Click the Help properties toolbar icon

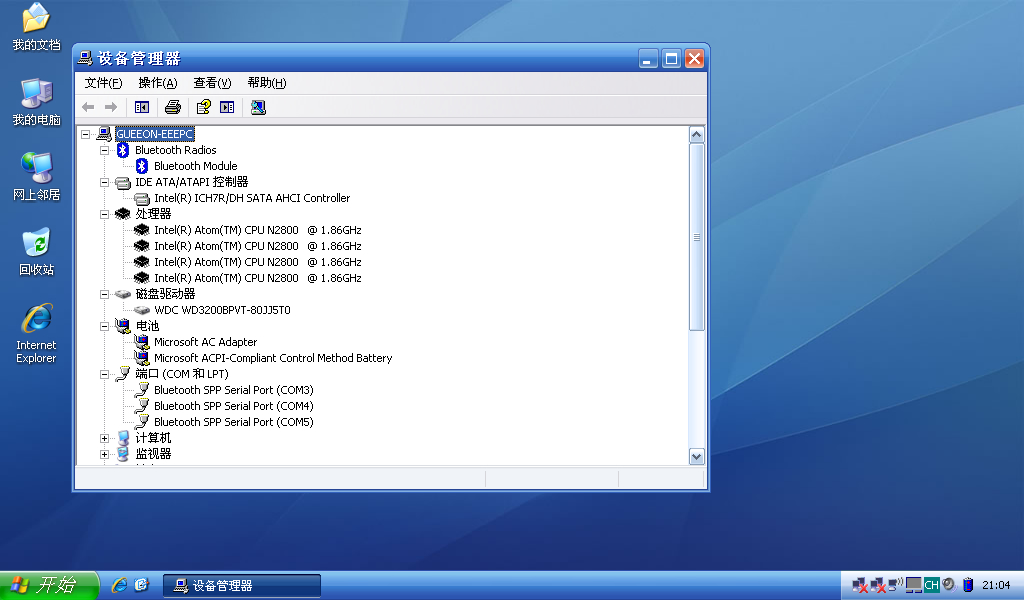tap(203, 107)
